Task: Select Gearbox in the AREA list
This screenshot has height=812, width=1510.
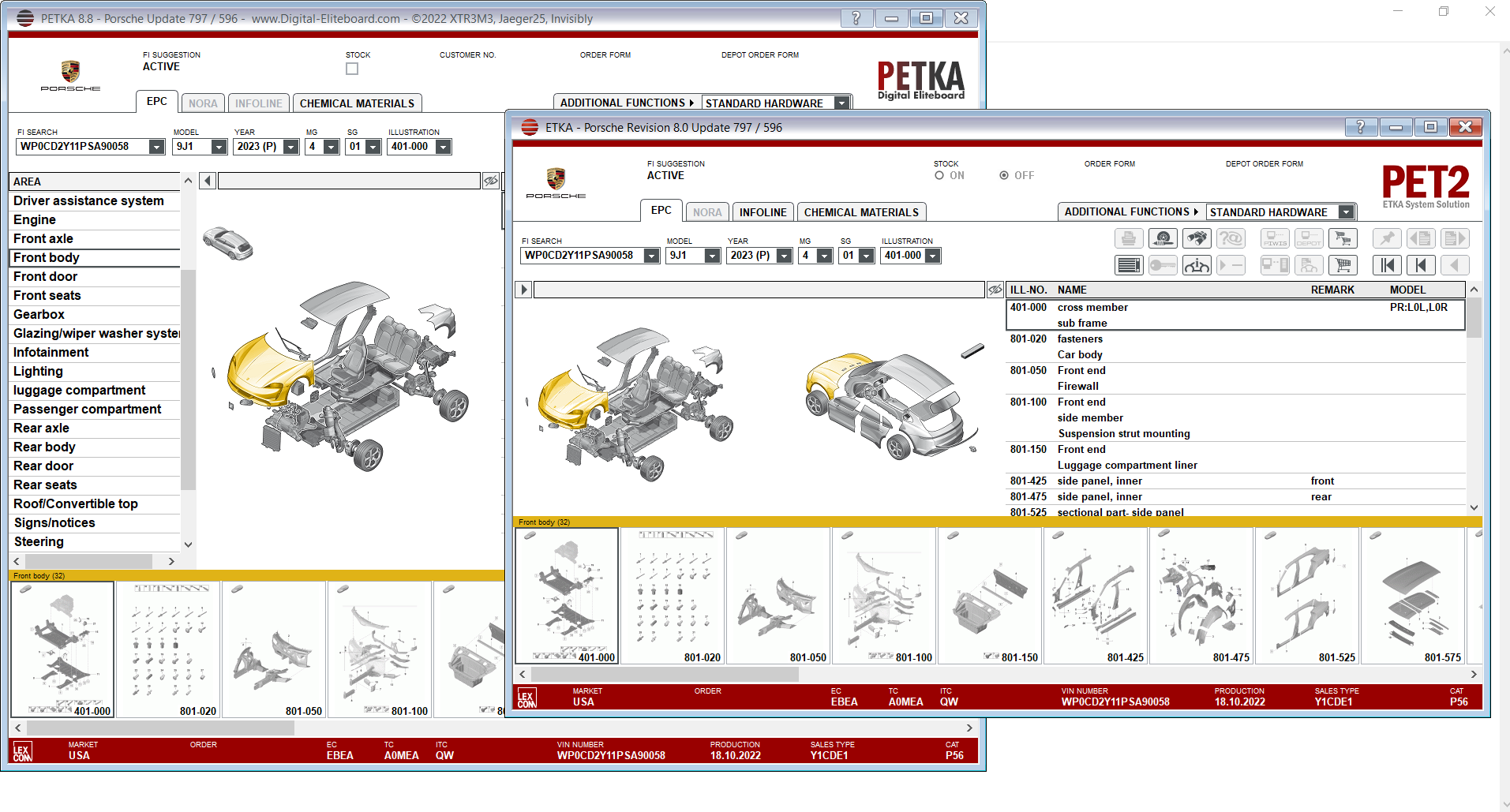Action: [x=95, y=314]
